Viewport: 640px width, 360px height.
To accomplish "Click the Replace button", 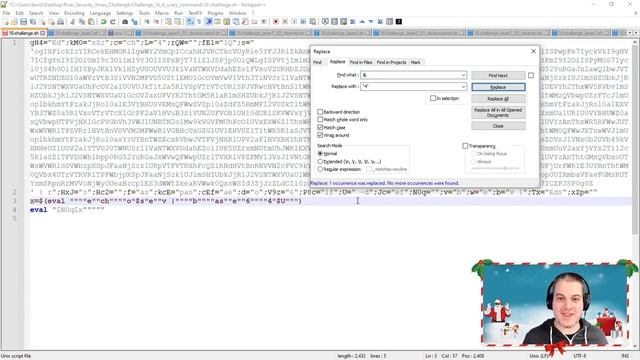I will click(x=498, y=87).
